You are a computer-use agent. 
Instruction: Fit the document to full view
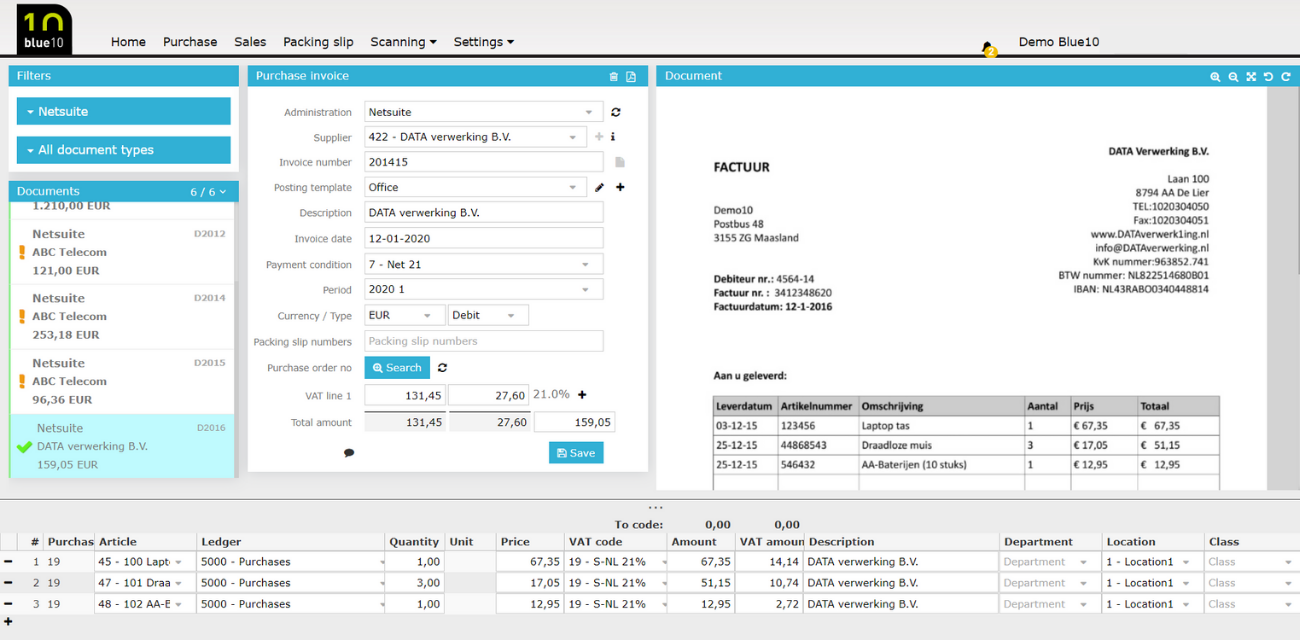pos(1251,76)
